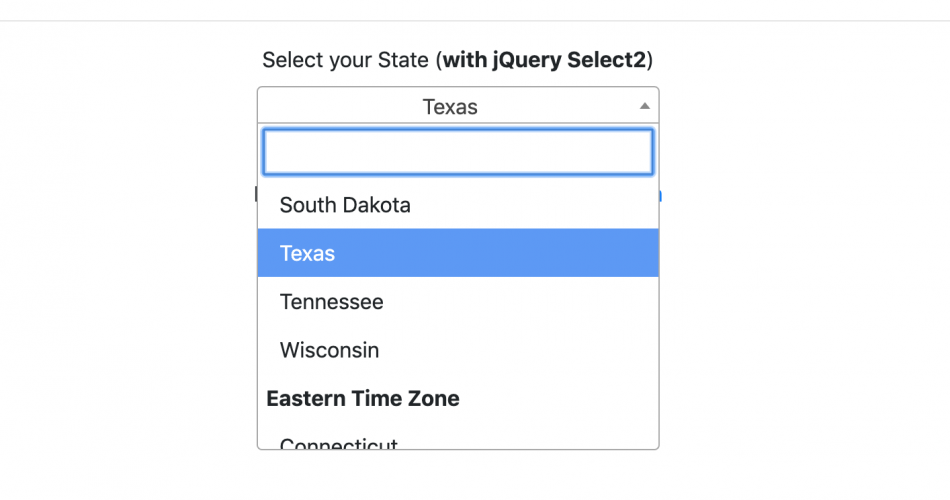
Task: Click the selected value Texas in the select box
Action: (450, 106)
